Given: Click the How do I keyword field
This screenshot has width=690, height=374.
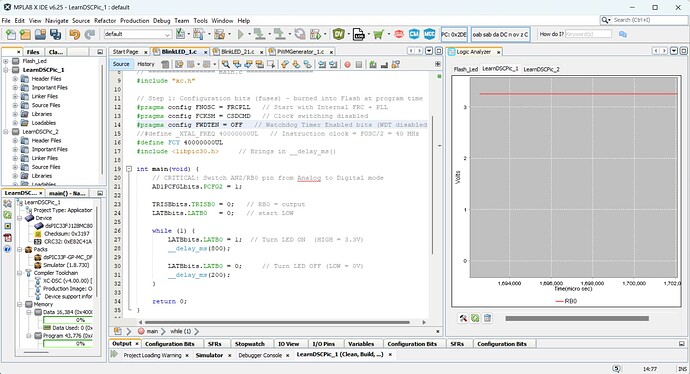Looking at the screenshot, I should 588,34.
